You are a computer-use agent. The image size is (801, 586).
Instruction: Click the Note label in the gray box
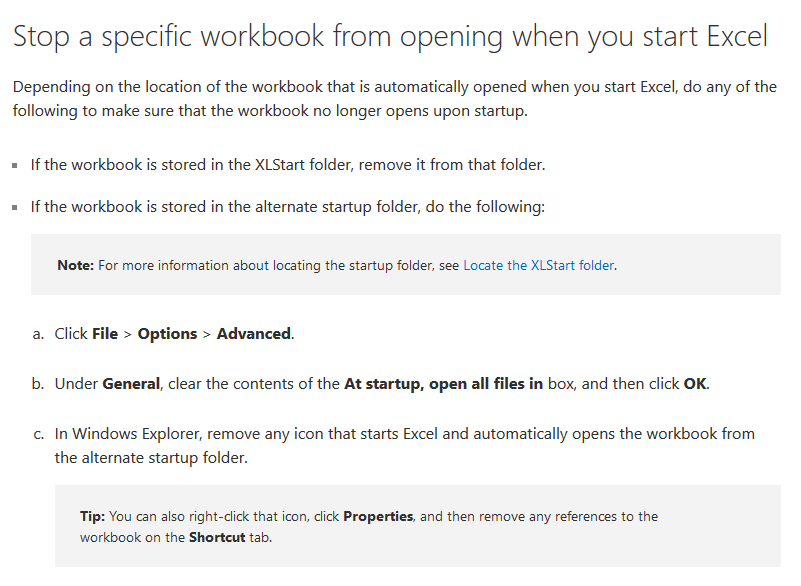(76, 266)
